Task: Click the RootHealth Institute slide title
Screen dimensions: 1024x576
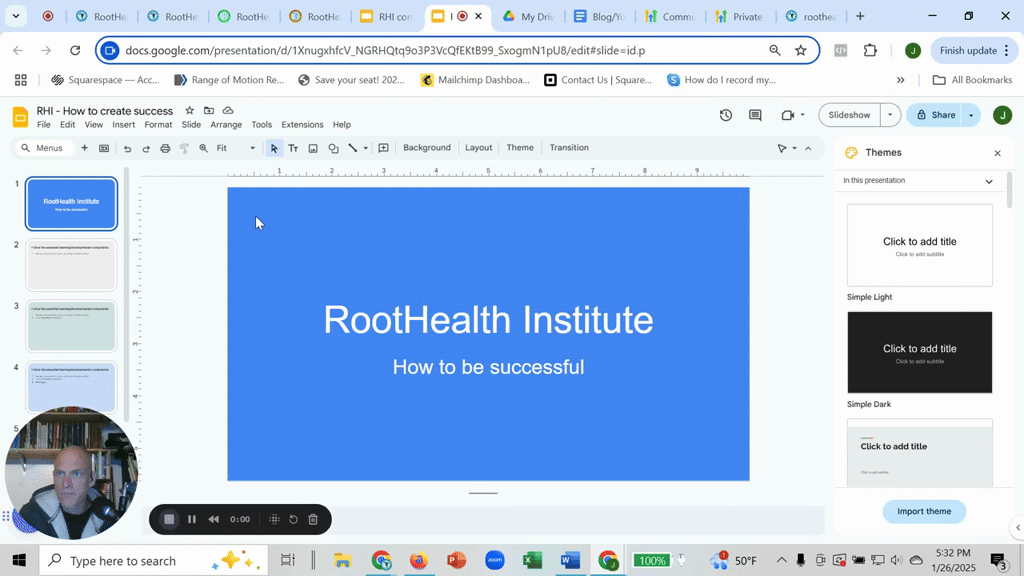Action: coord(488,320)
